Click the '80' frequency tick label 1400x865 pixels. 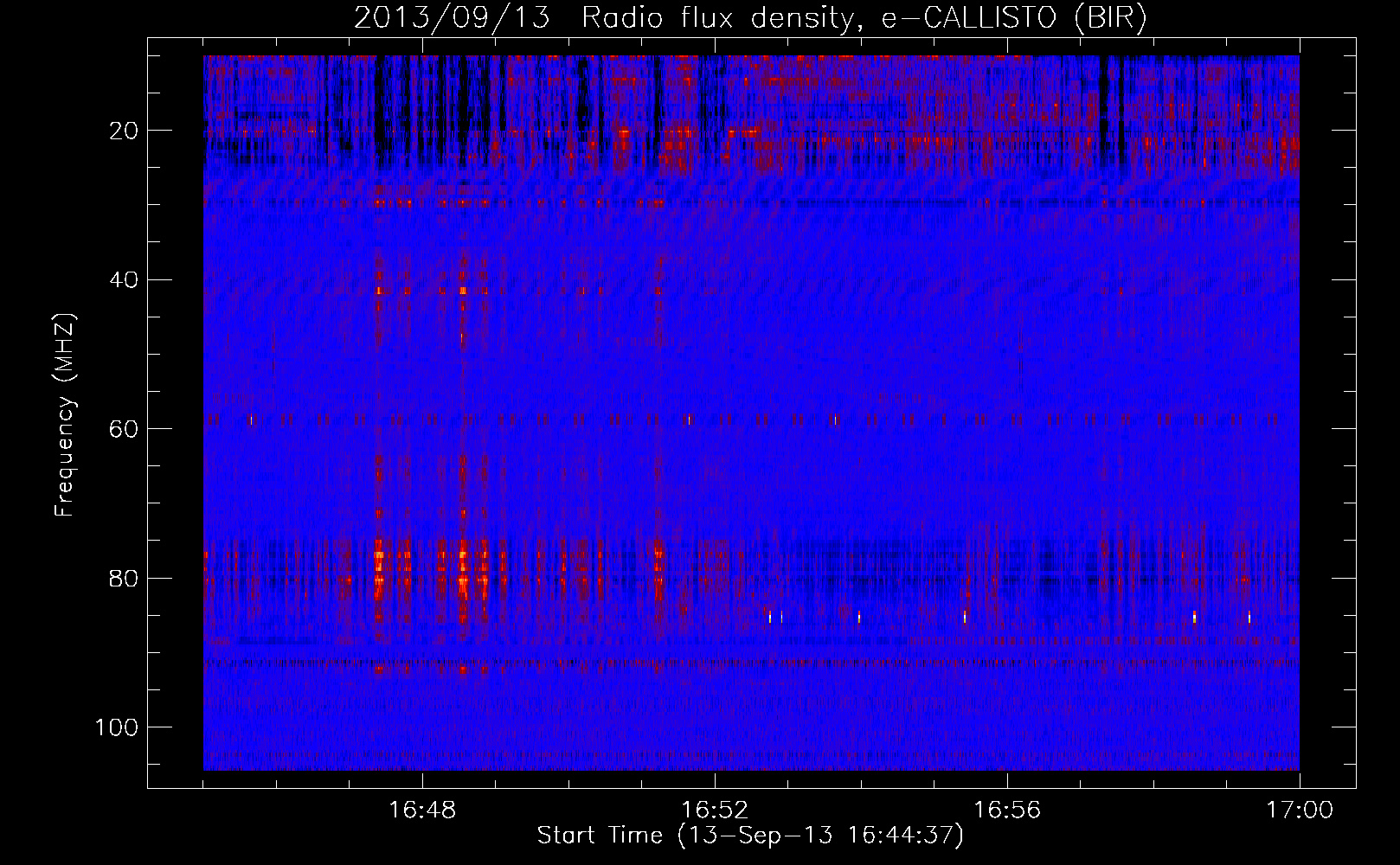pyautogui.click(x=125, y=578)
